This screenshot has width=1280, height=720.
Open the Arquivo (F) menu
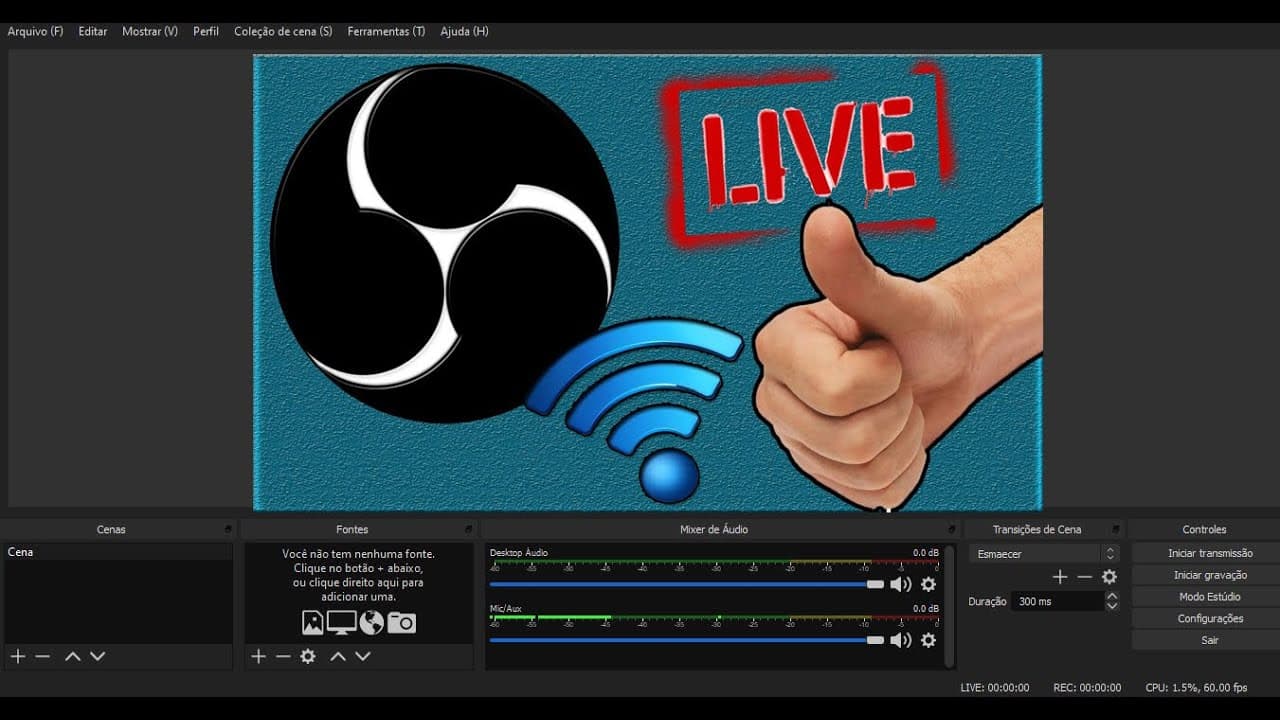coord(35,31)
